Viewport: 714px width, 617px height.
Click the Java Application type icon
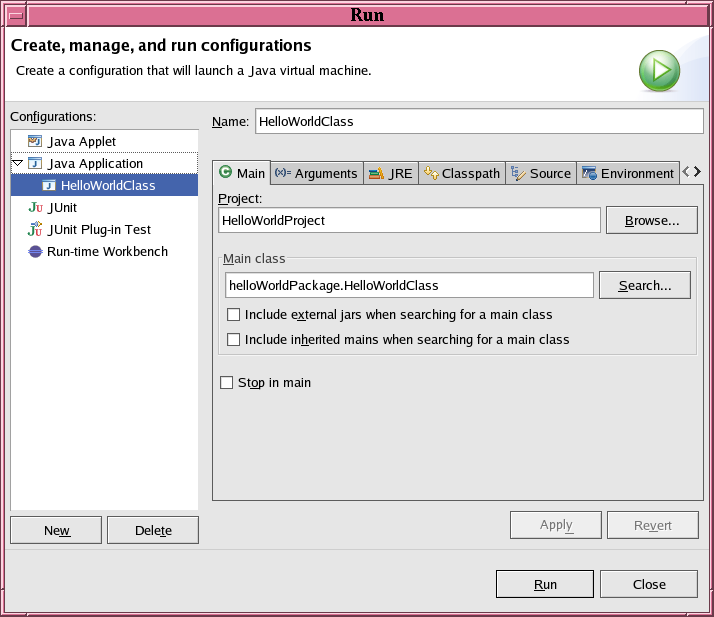35,163
